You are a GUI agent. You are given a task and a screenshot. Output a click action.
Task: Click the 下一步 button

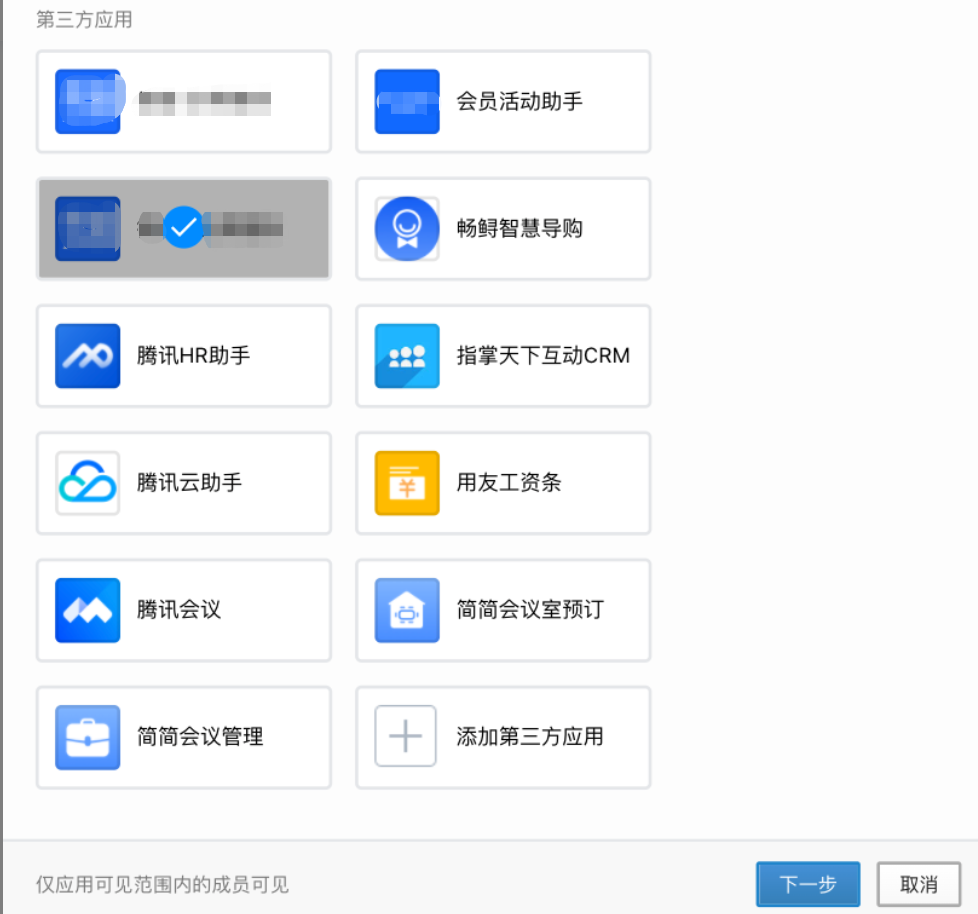808,884
